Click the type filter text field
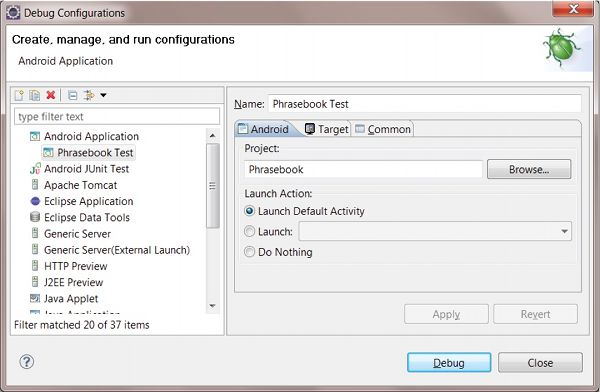Viewport: 600px width, 392px height. tap(117, 116)
